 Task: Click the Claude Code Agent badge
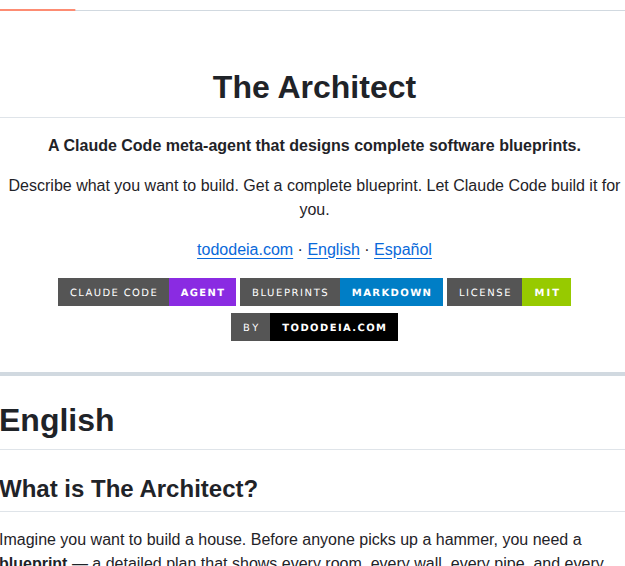coord(147,292)
